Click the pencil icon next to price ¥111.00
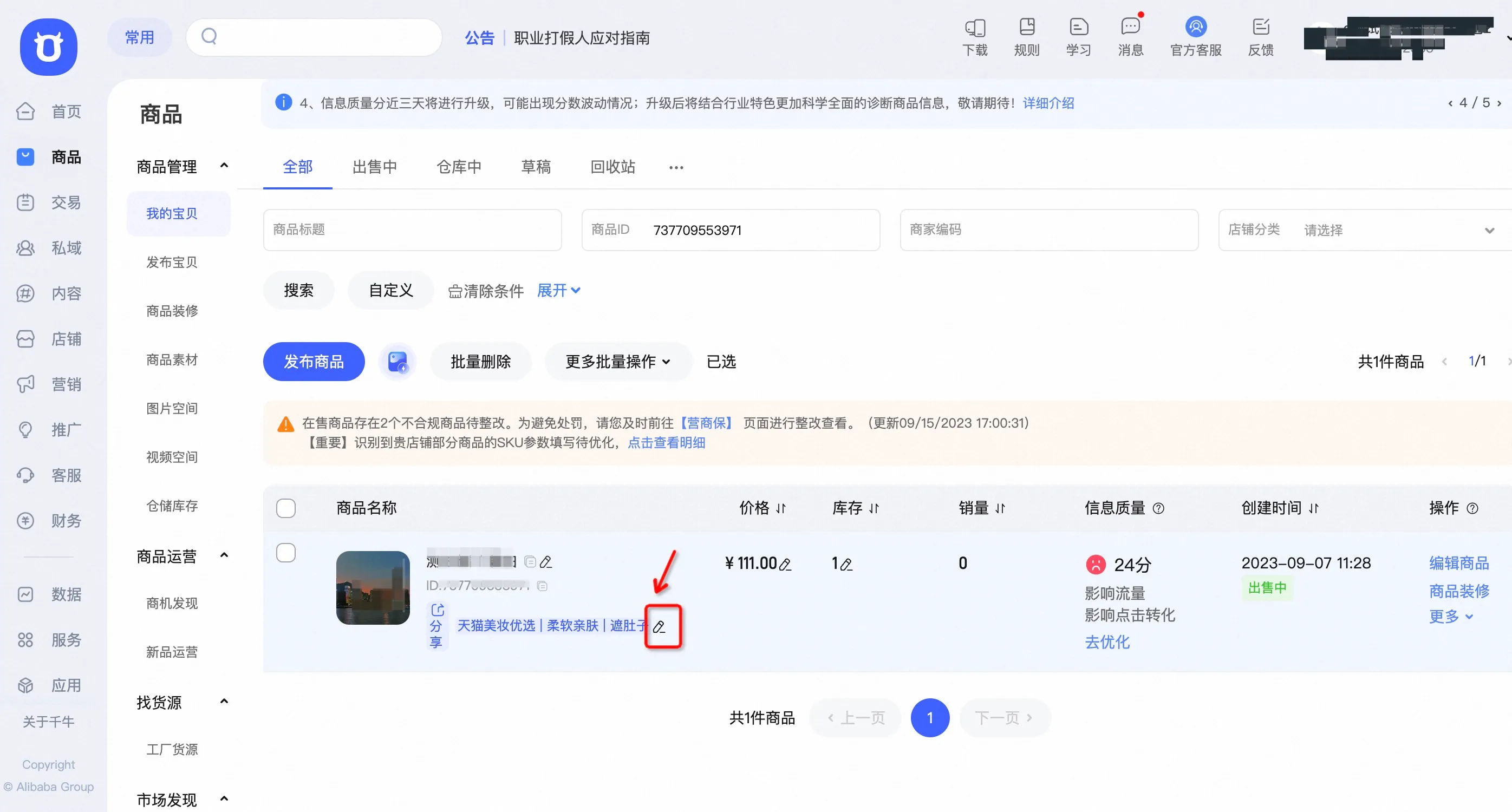The height and width of the screenshot is (812, 1512). point(785,565)
